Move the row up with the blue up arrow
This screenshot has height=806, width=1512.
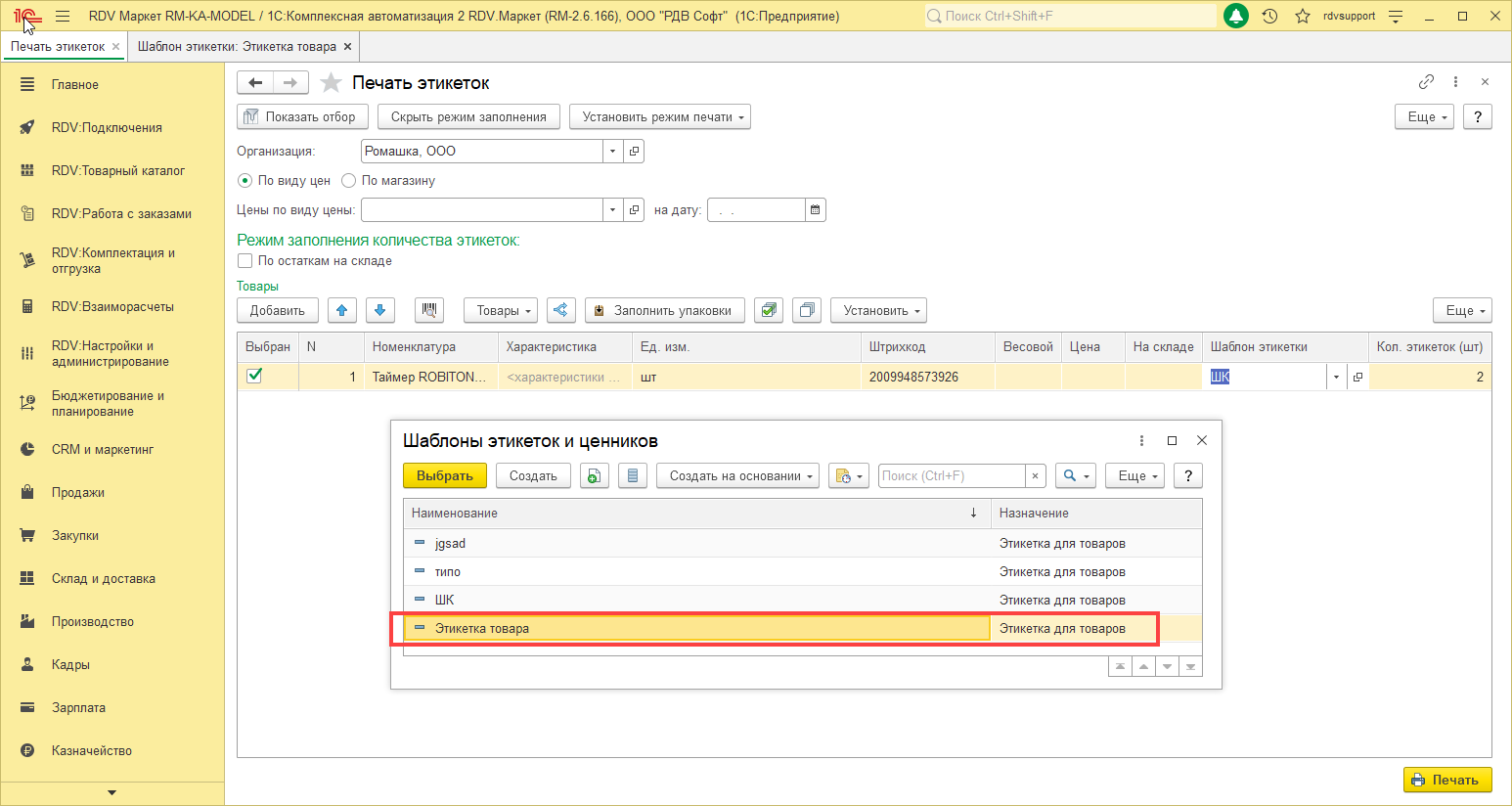click(341, 310)
